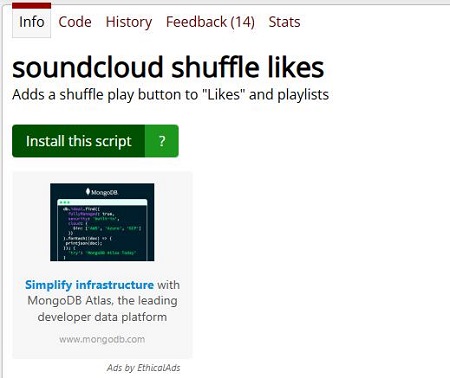Viewport: 450px width, 378px height.
Task: Select the soundcloud shuffle likes title
Action: click(168, 68)
